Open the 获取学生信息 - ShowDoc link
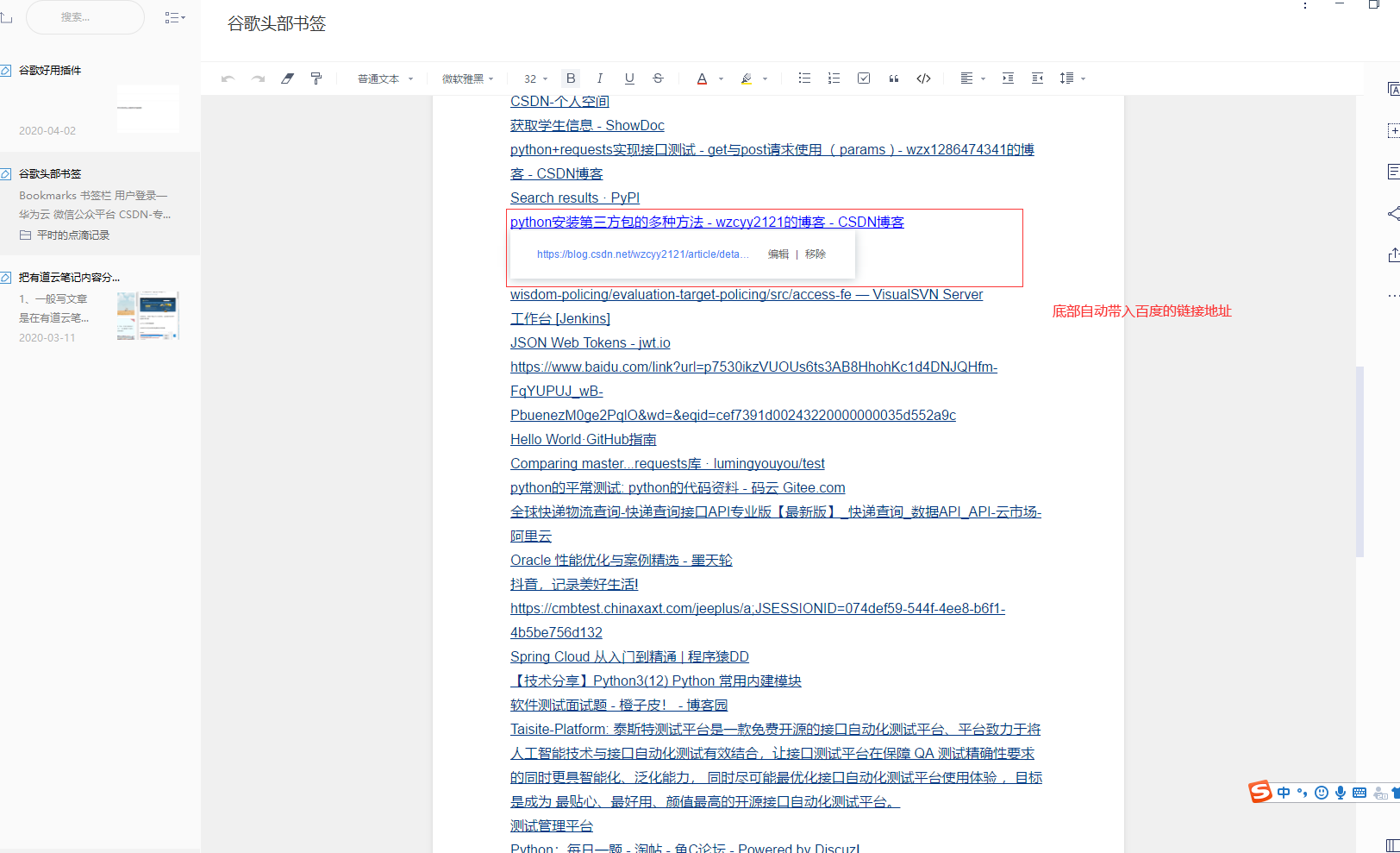The width and height of the screenshot is (1400, 853). [x=587, y=125]
